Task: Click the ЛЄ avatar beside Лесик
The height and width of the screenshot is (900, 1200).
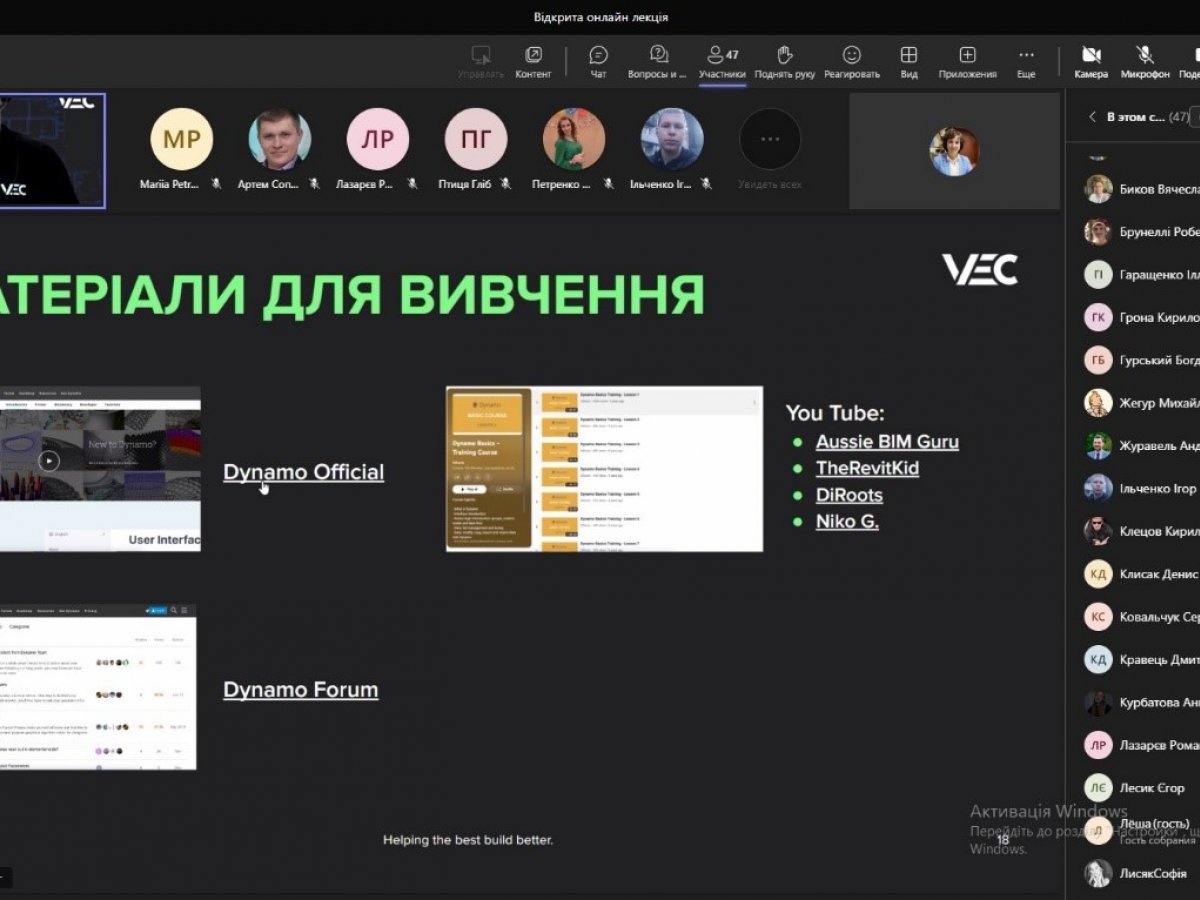Action: click(1098, 788)
